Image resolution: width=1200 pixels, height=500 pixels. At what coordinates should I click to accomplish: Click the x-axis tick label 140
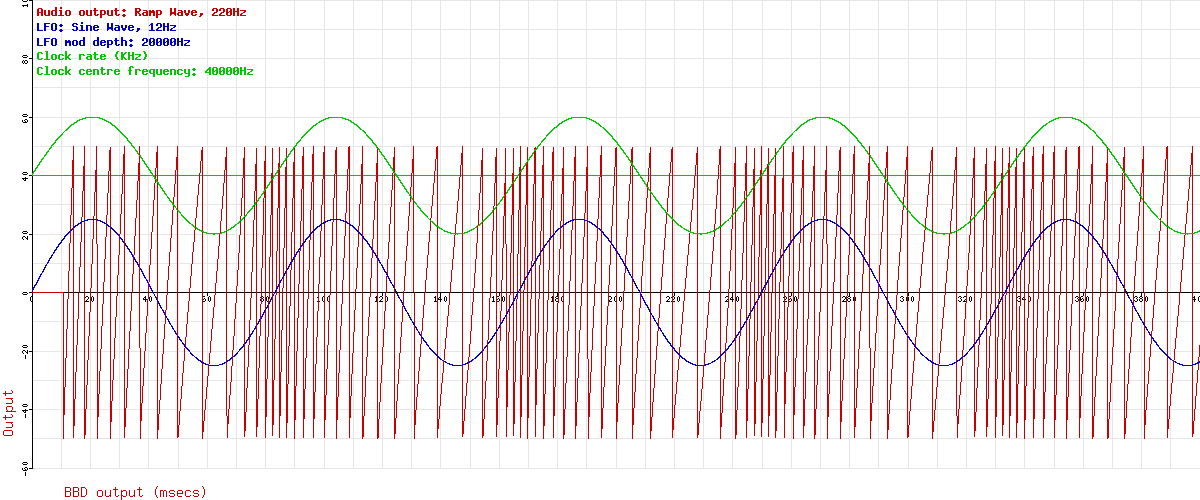click(x=440, y=299)
